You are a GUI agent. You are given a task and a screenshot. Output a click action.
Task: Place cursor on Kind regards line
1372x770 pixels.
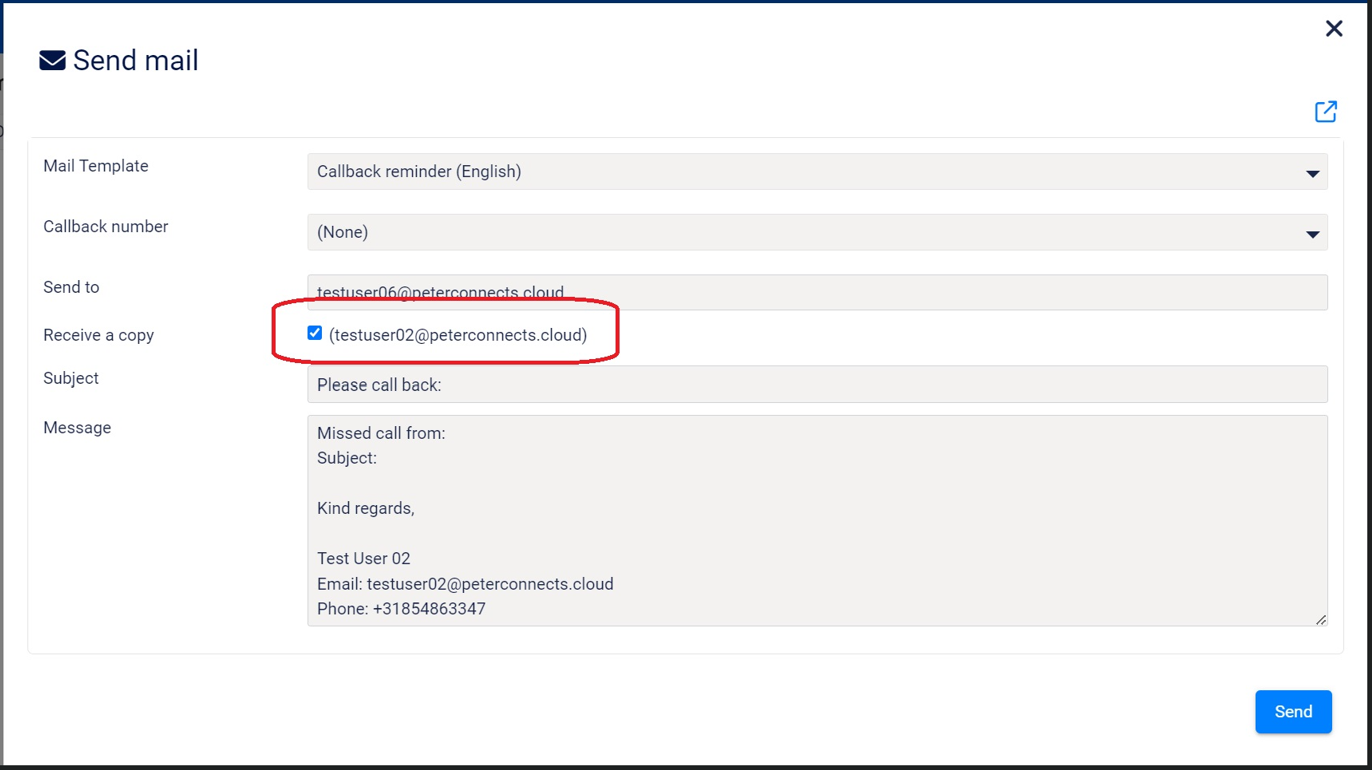[366, 508]
